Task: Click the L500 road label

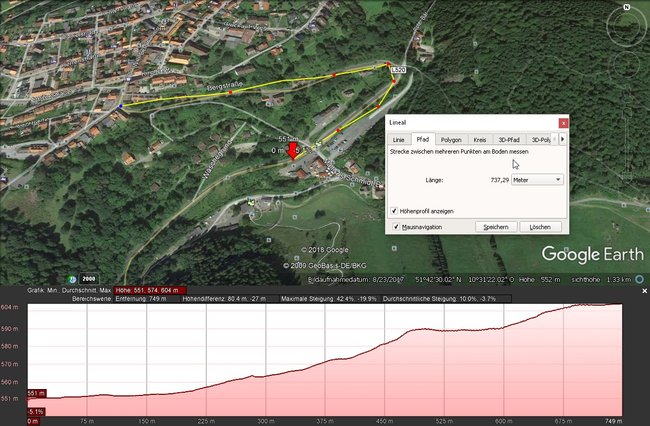Action: click(x=398, y=70)
